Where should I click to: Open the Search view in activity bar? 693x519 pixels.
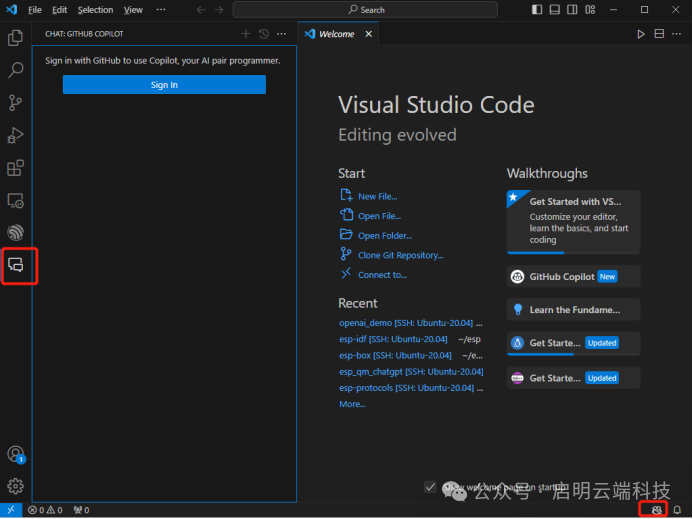[x=16, y=71]
